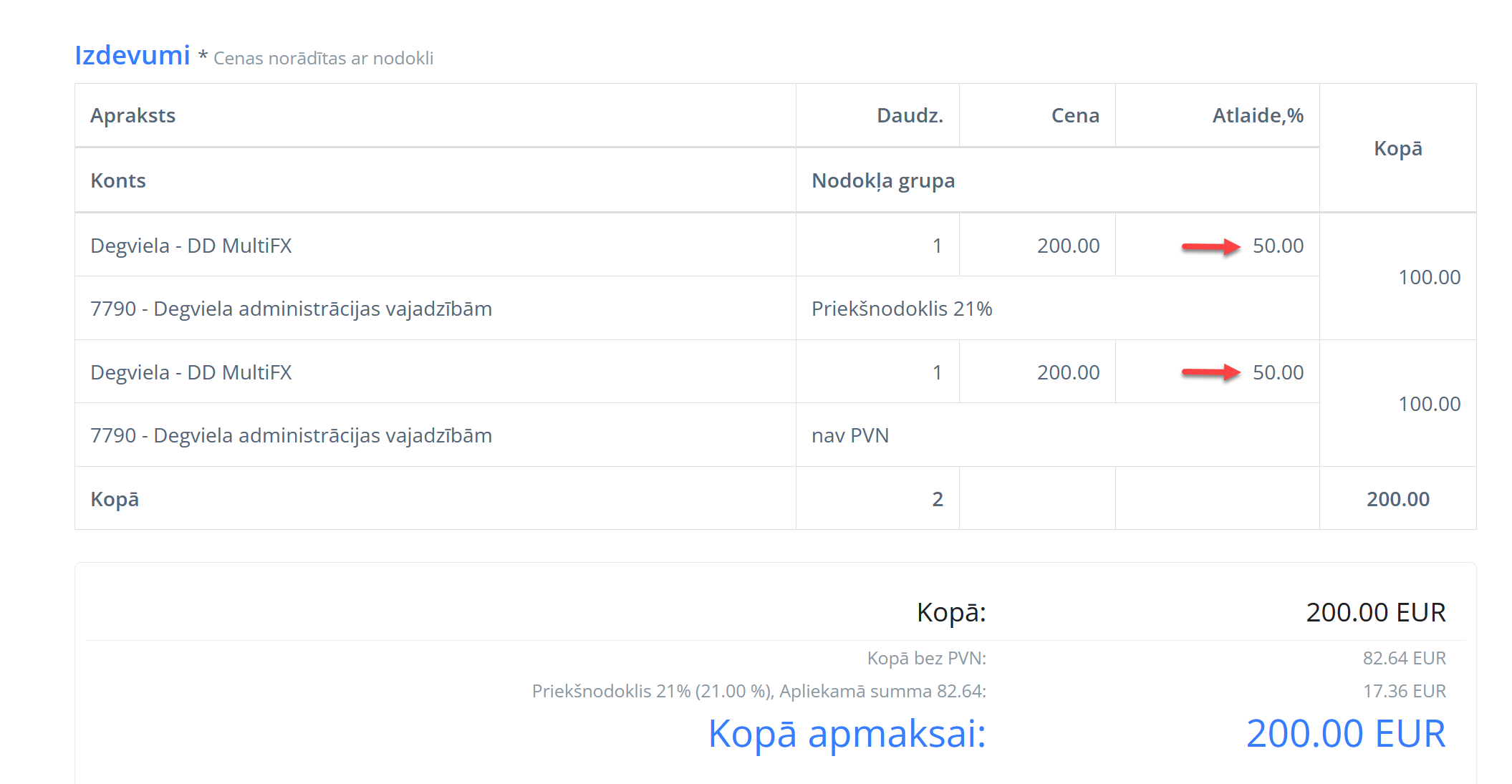Click the red arrow in the Priekšnodoklis 21% item row
The width and height of the screenshot is (1512, 784).
[x=1210, y=247]
